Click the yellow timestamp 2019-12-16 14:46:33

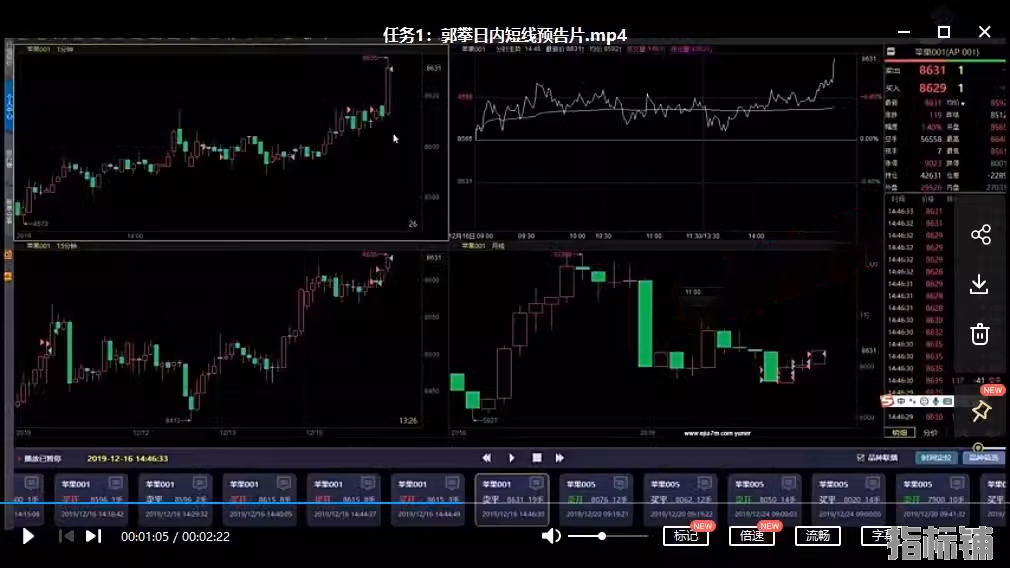(x=128, y=459)
